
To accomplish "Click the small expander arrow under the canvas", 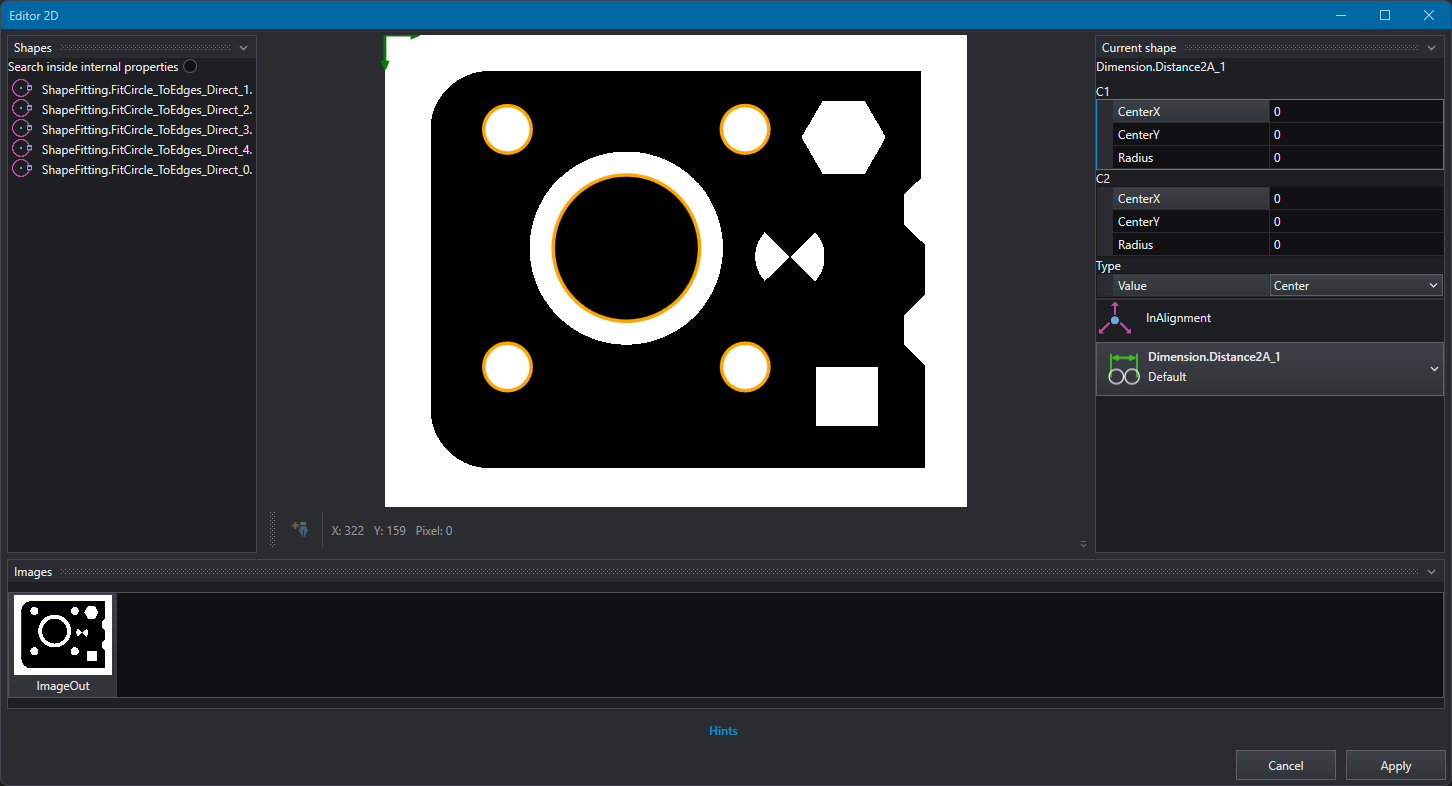I will pyautogui.click(x=1083, y=544).
